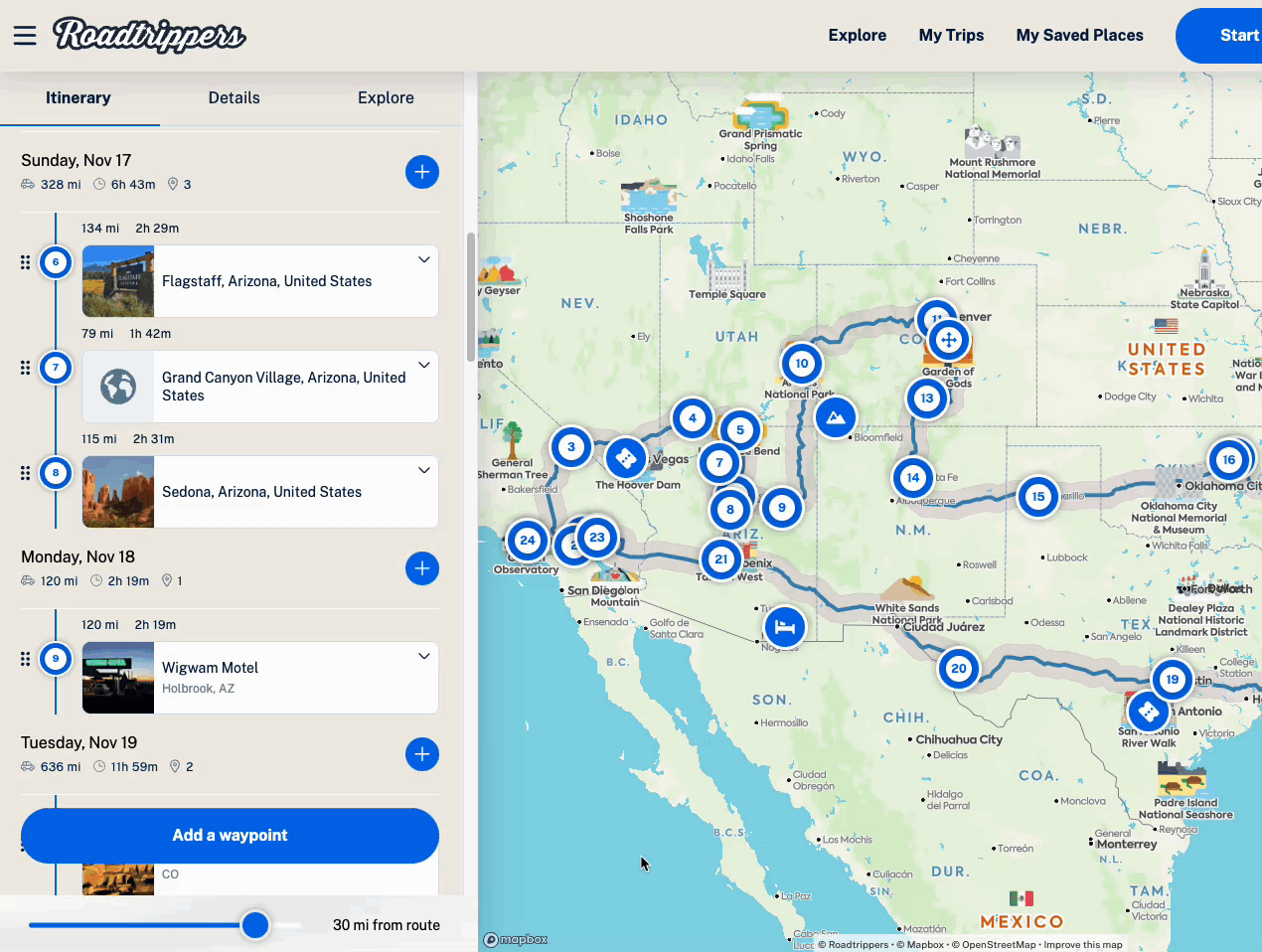Grab the drag handle for Grand Canyon Village
The width and height of the screenshot is (1262, 952).
(x=25, y=368)
